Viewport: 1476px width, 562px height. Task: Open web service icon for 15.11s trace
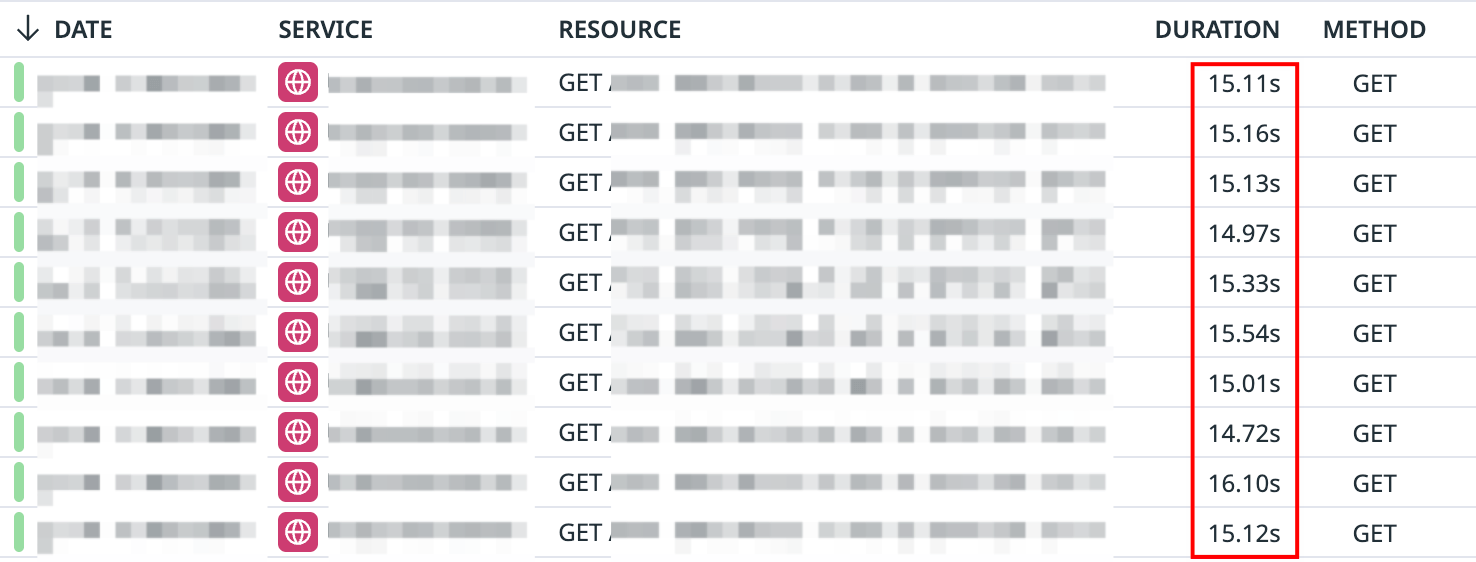[297, 83]
